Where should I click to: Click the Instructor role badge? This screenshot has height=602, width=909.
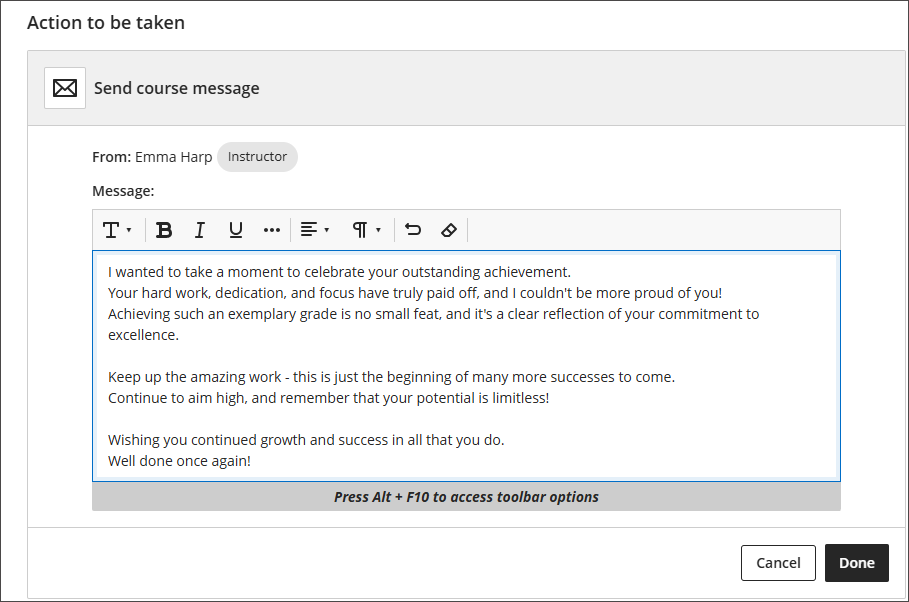257,156
